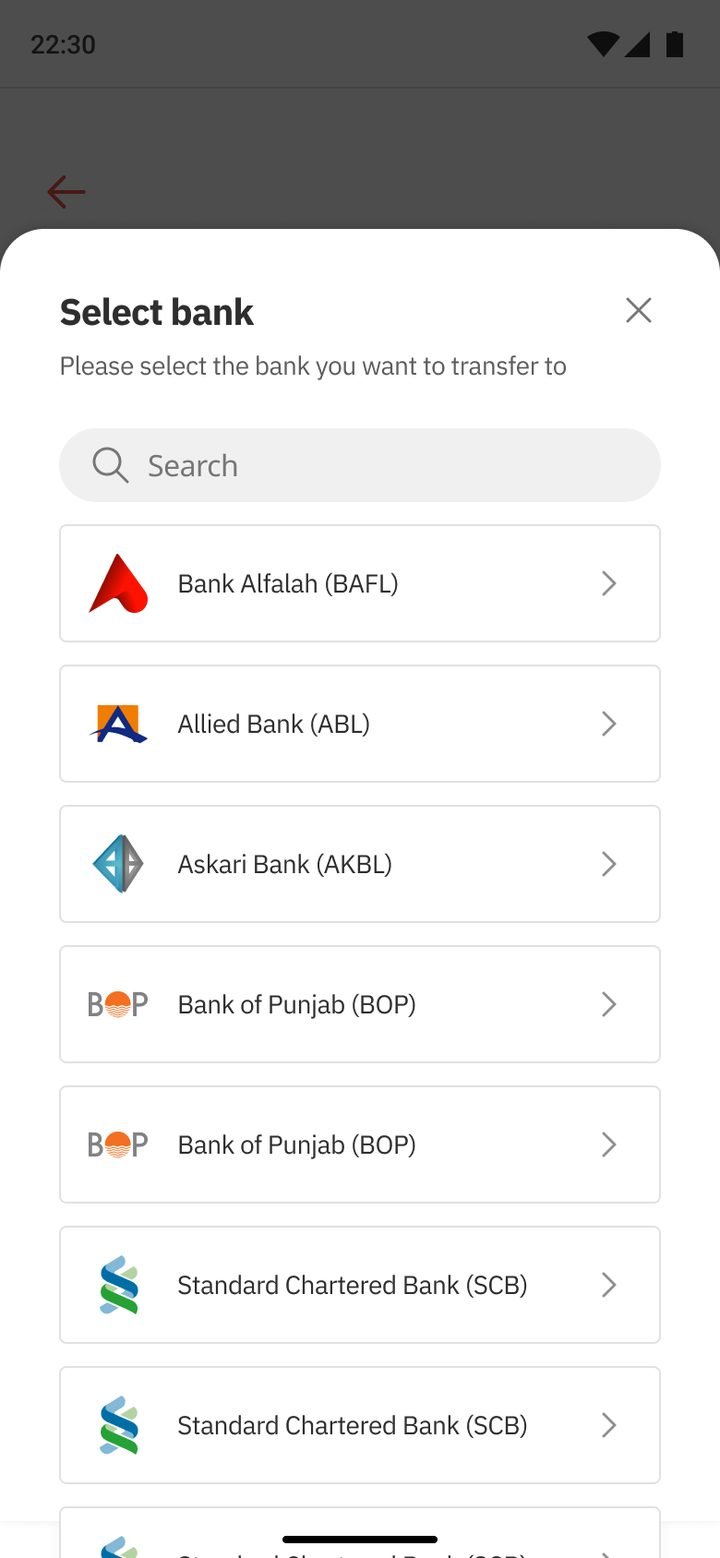The width and height of the screenshot is (720, 1558).
Task: Open the Askari Bank row chevron
Action: pos(608,864)
